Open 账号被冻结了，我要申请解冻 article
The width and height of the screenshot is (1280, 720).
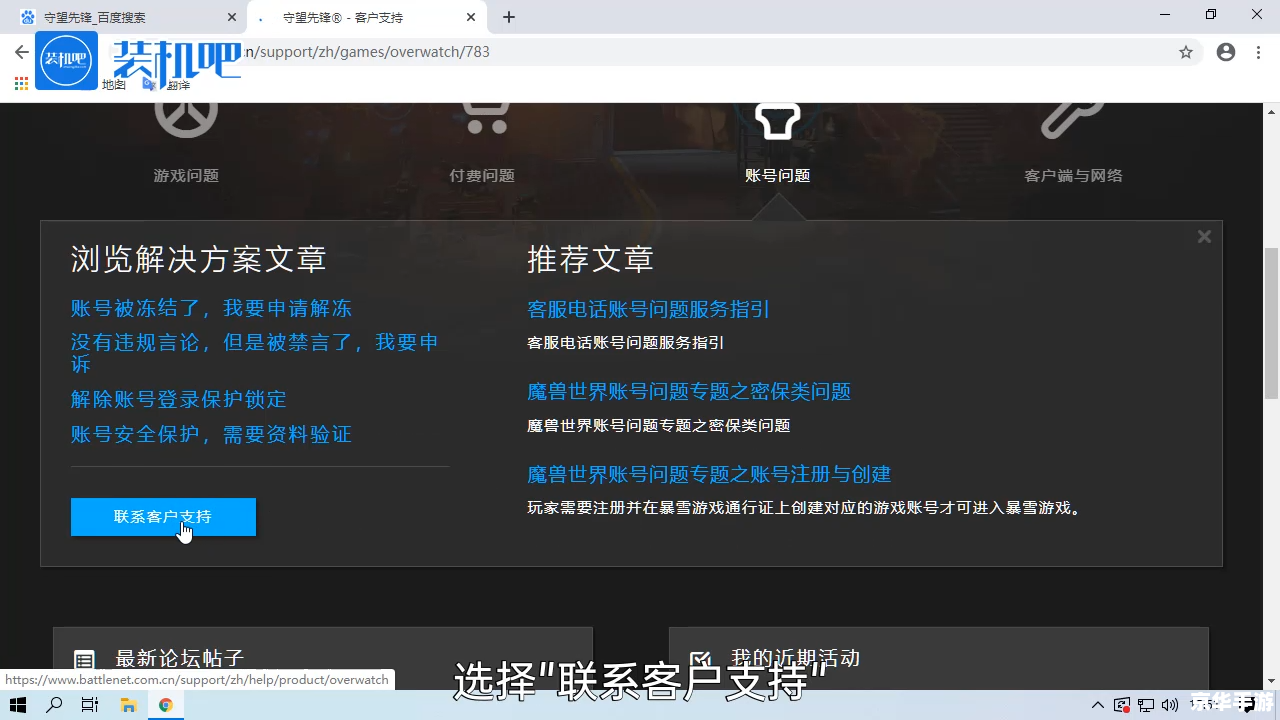pyautogui.click(x=211, y=308)
